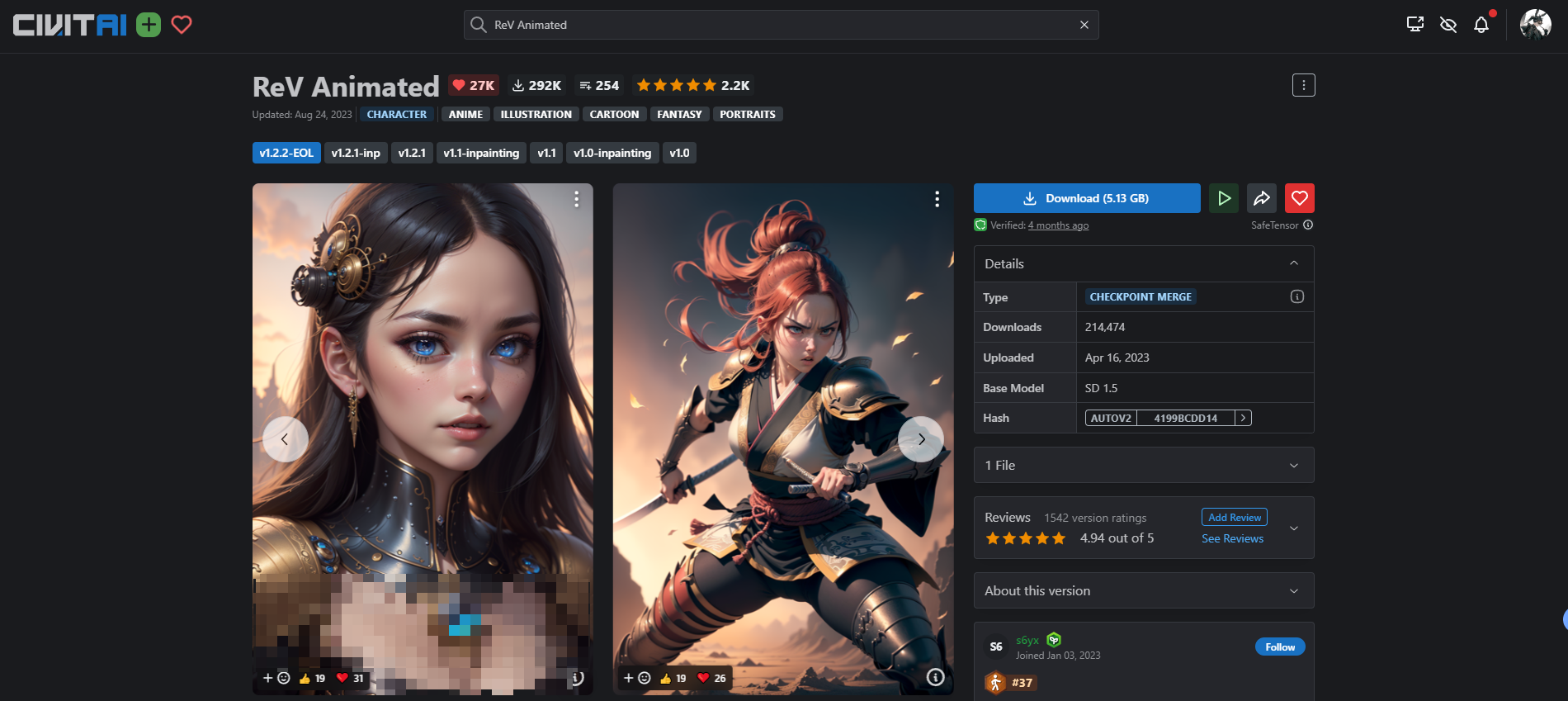Image resolution: width=1568 pixels, height=701 pixels.
Task: Switch to version v1.1
Action: click(546, 153)
